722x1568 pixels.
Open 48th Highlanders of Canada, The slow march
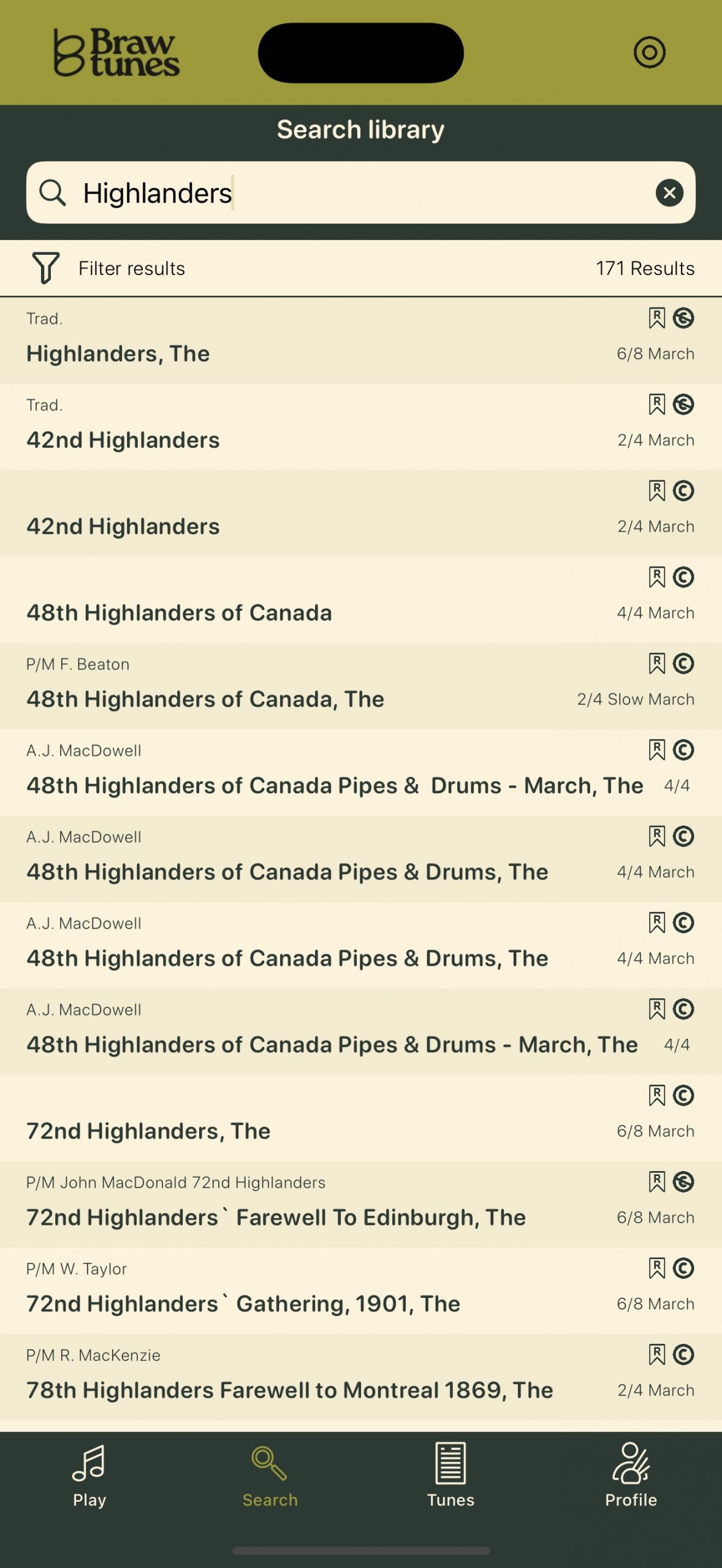point(205,699)
